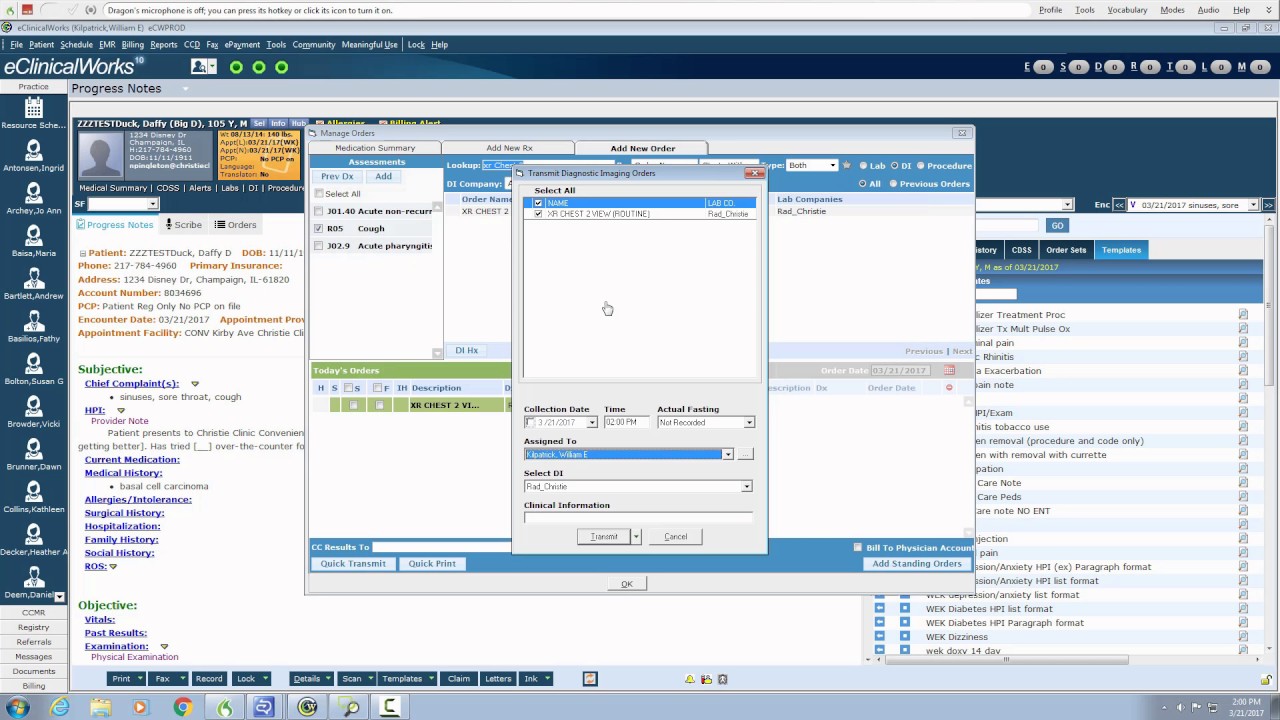Open the Windows Start menu
Image resolution: width=1280 pixels, height=720 pixels.
pyautogui.click(x=17, y=707)
